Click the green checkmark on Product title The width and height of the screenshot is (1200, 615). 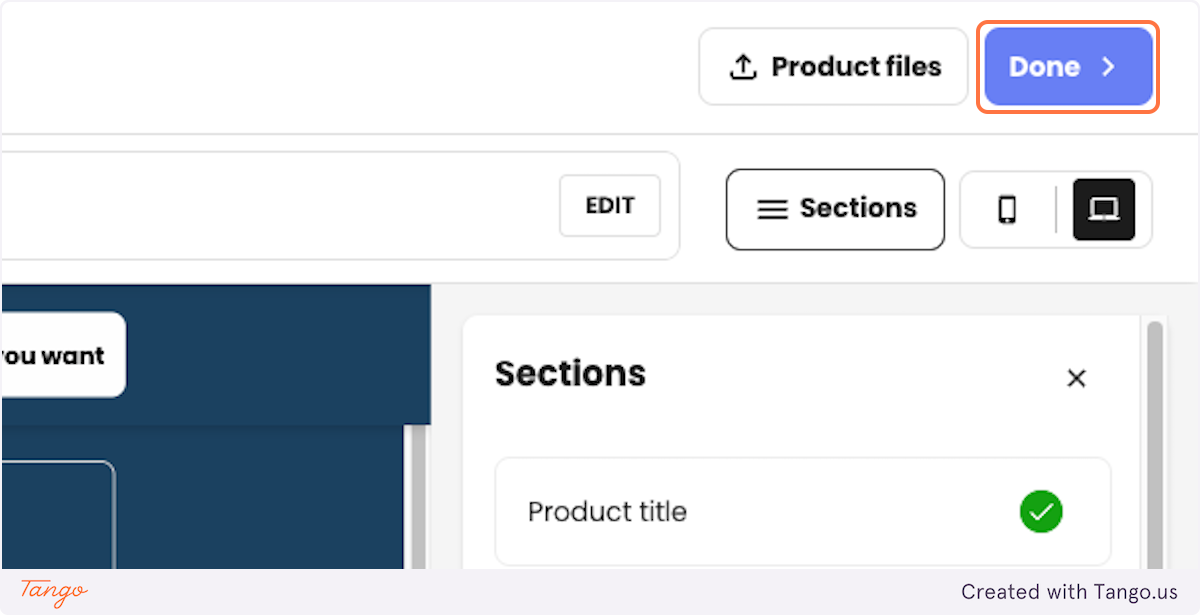1041,512
